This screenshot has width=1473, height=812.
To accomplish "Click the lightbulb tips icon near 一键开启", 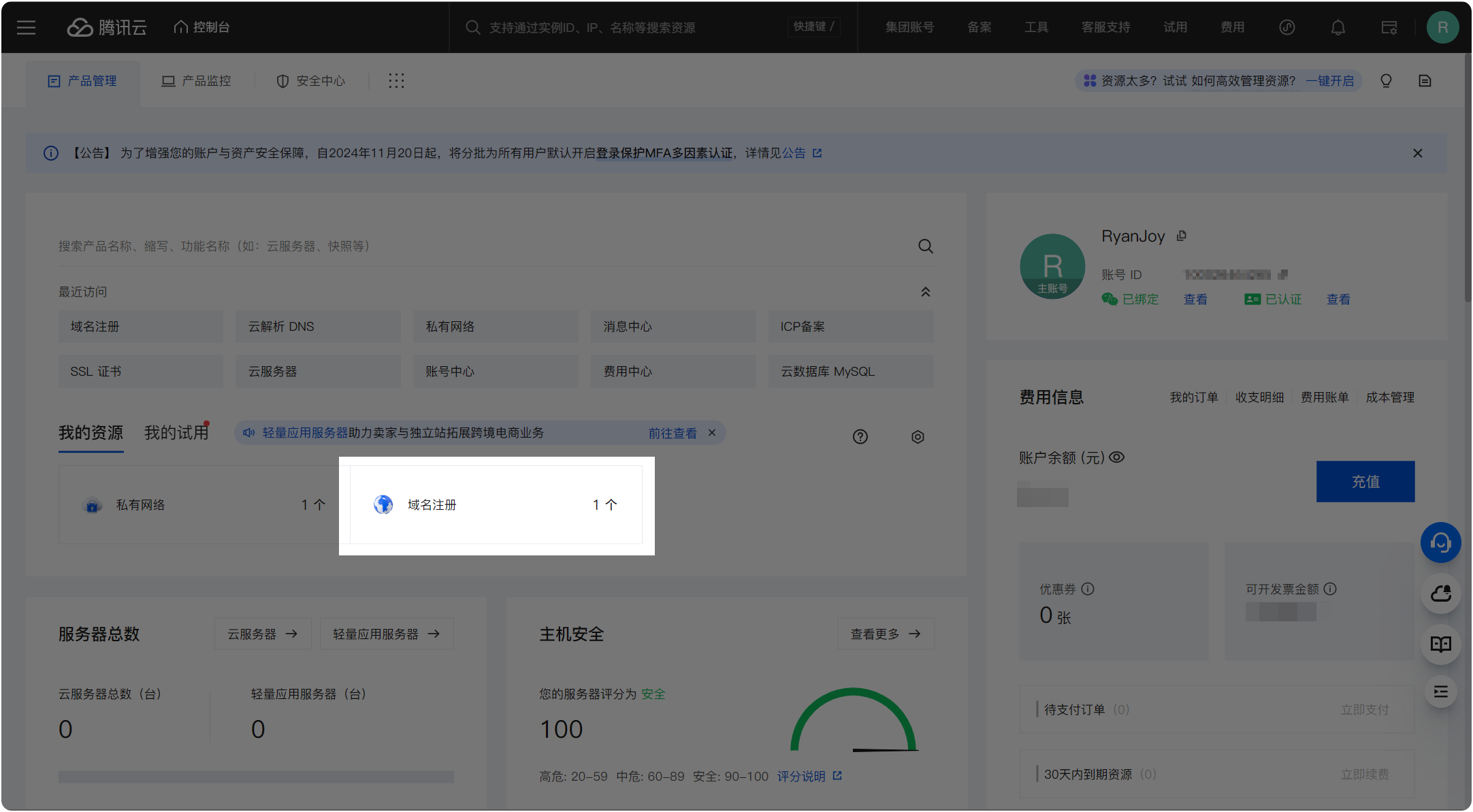I will click(1386, 80).
